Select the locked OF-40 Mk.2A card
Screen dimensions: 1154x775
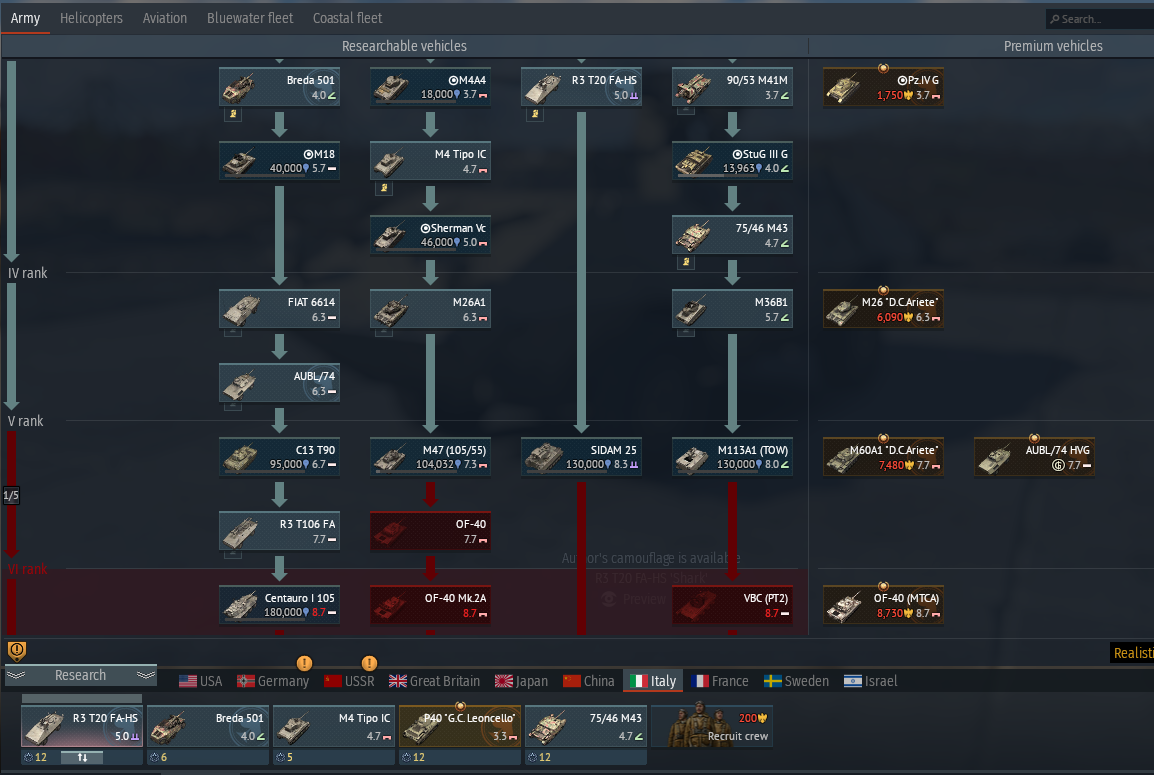click(x=431, y=605)
